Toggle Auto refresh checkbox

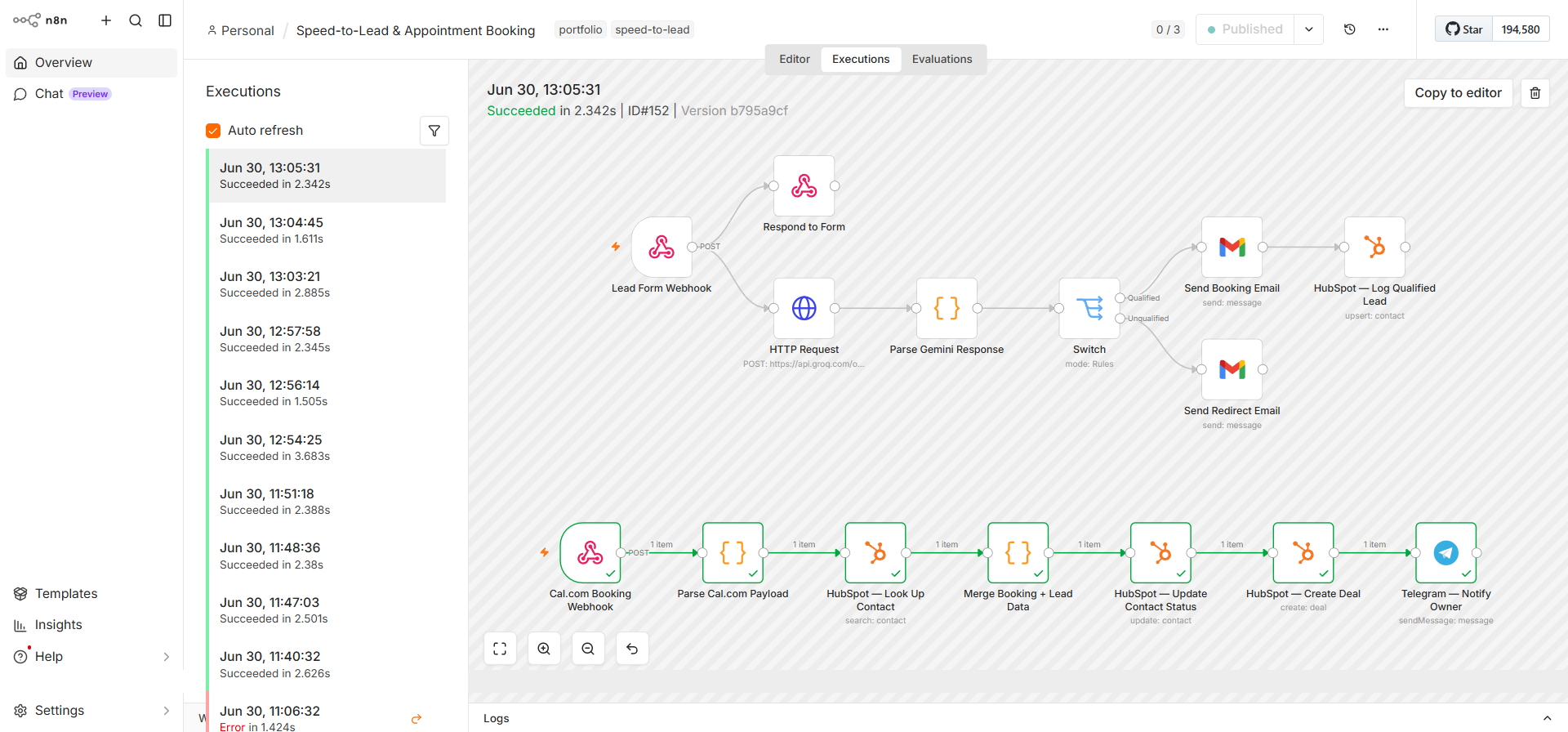tap(213, 131)
